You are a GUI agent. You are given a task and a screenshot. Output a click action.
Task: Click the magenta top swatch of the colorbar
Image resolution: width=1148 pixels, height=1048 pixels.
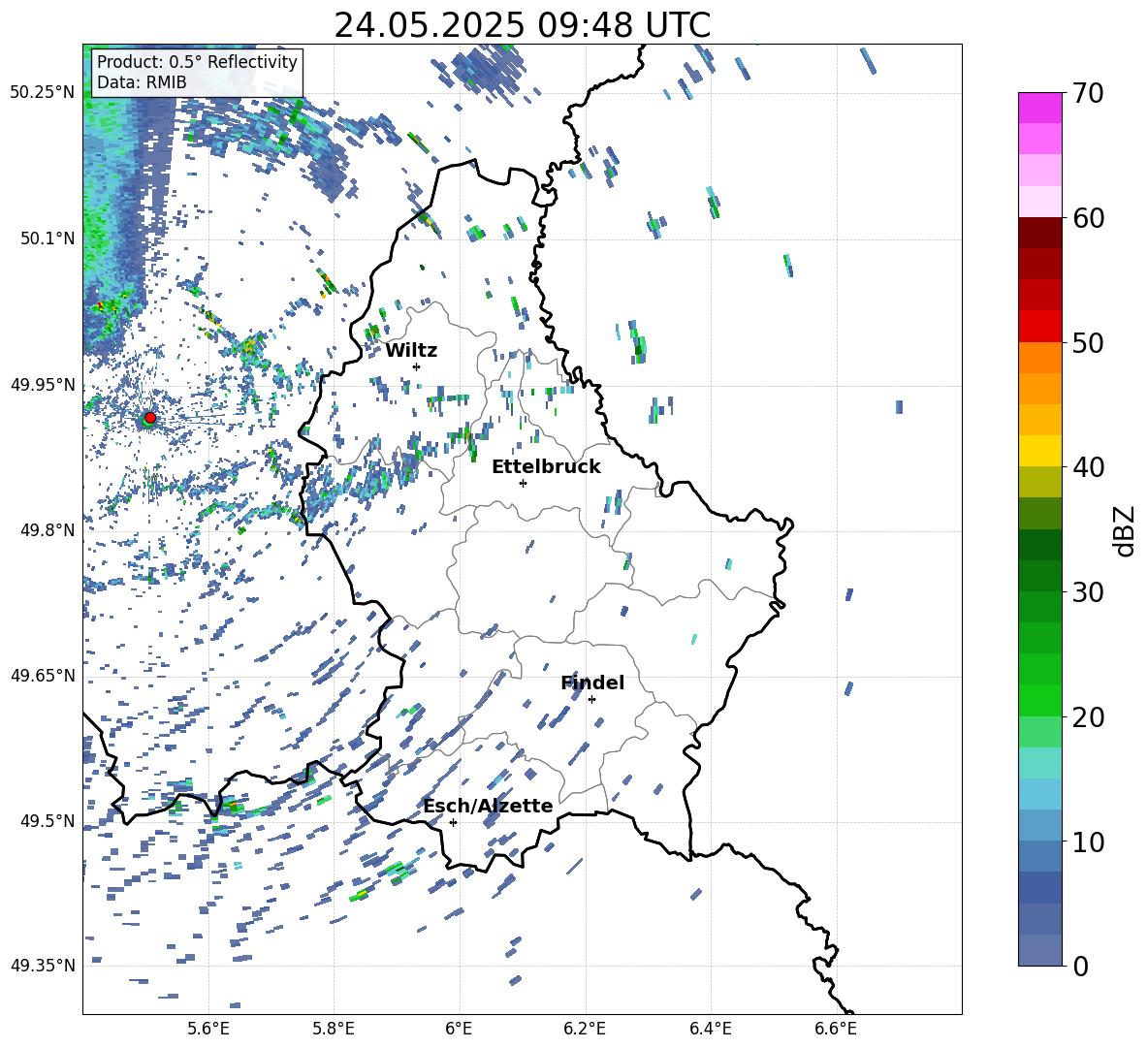coord(1039,108)
